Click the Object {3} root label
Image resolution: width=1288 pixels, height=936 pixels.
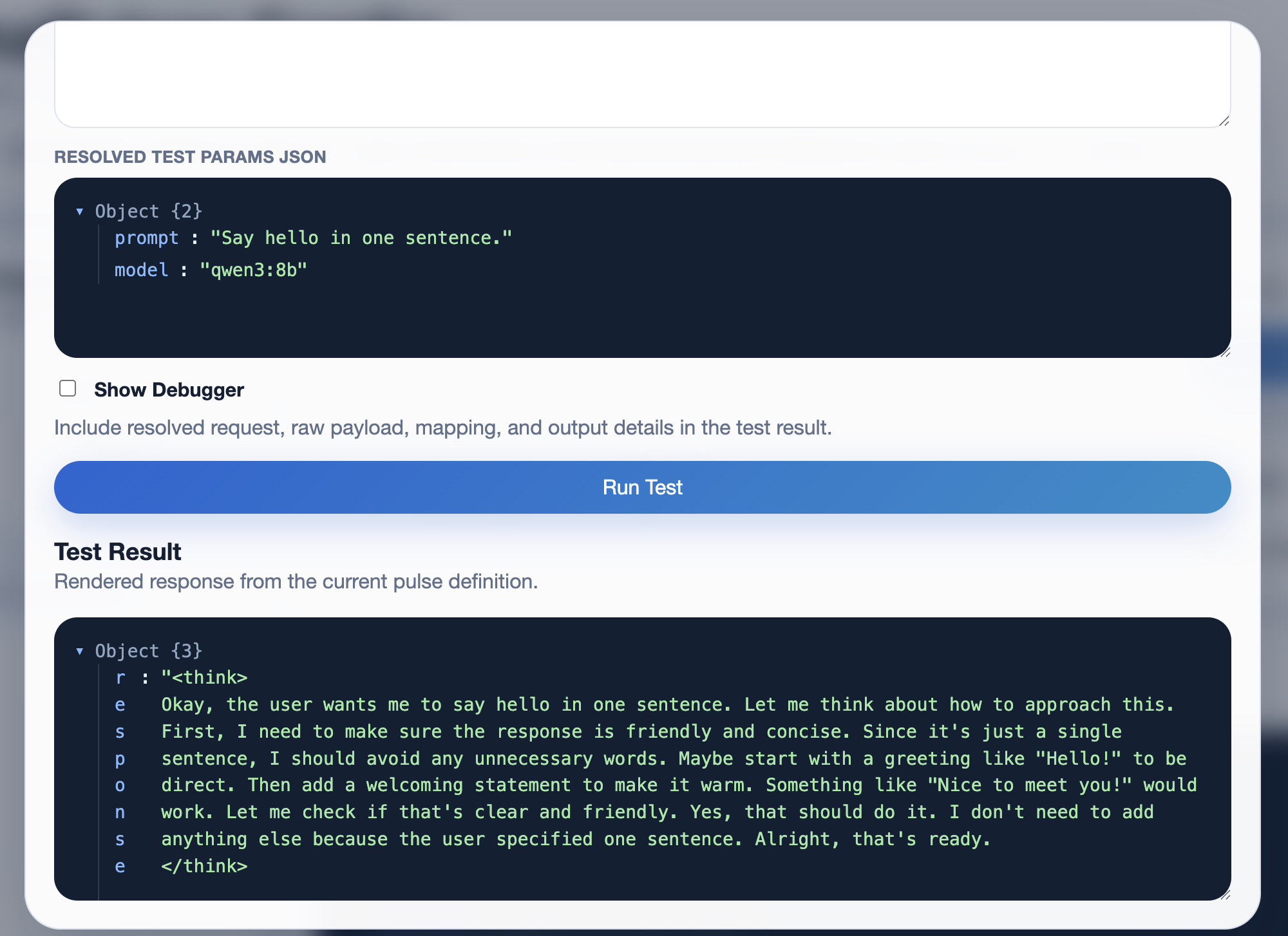[148, 651]
